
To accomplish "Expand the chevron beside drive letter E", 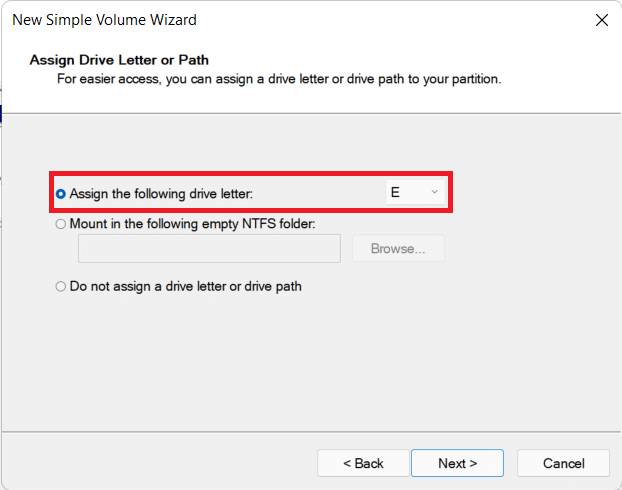I will [x=434, y=192].
